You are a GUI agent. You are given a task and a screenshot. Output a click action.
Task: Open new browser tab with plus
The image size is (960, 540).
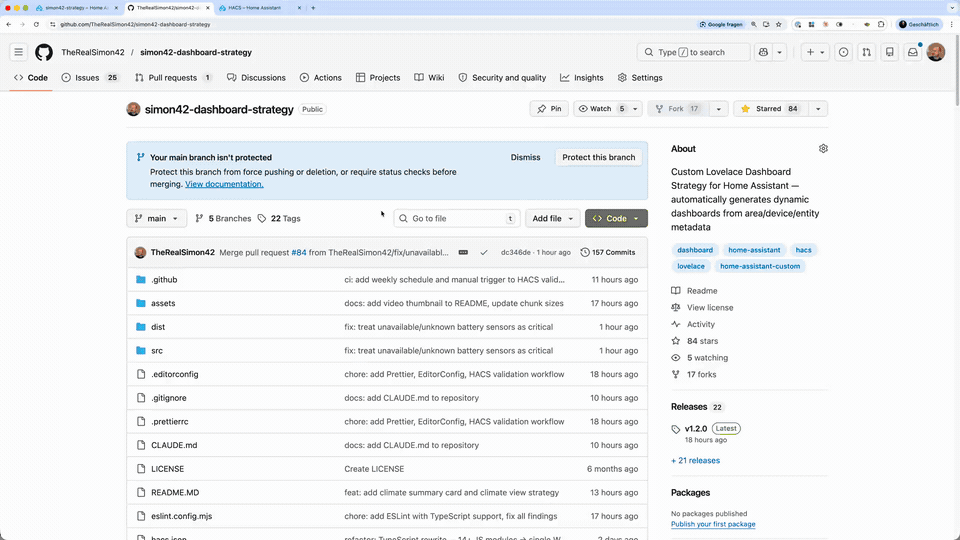(313, 8)
